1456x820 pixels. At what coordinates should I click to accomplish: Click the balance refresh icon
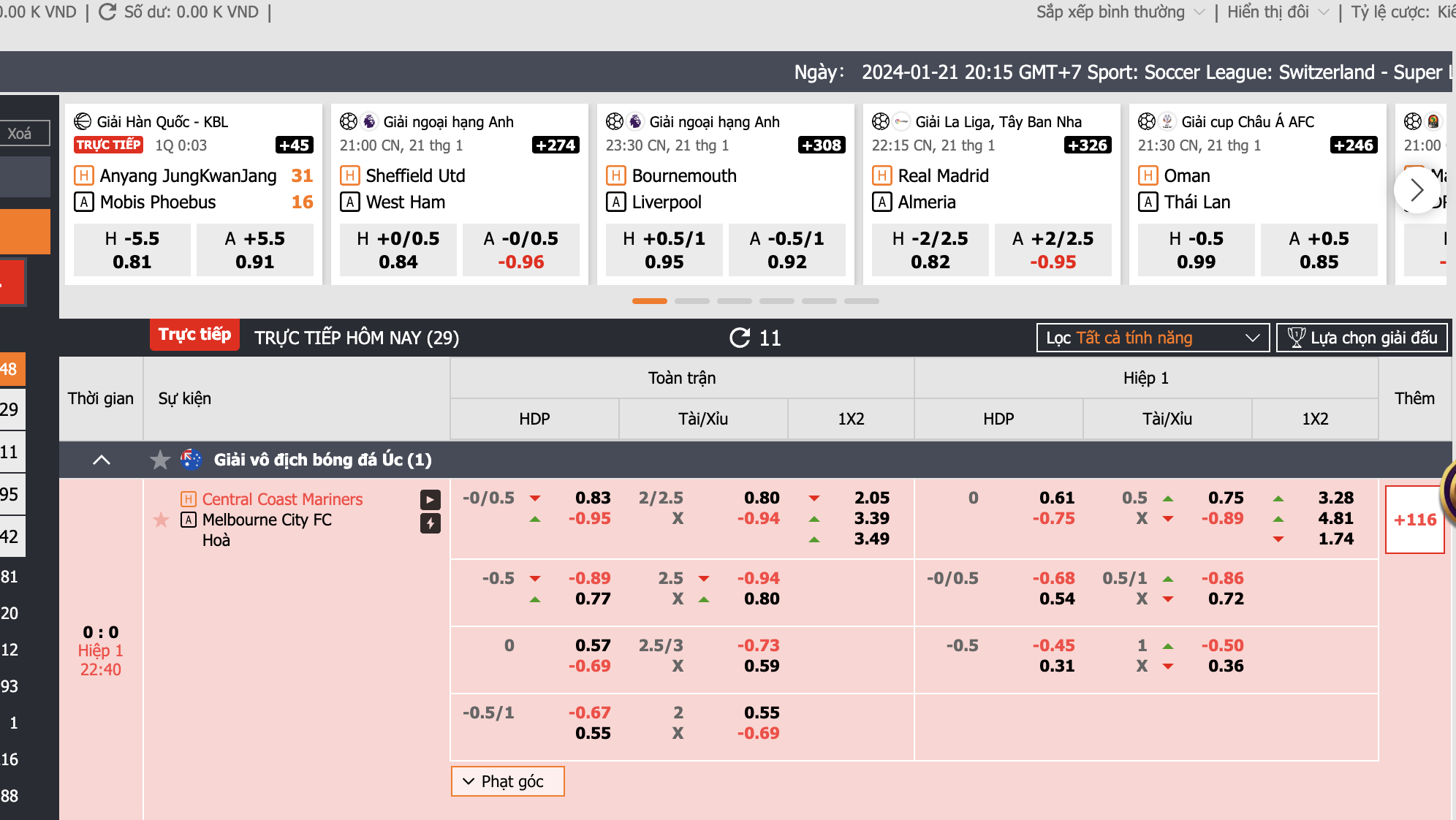(x=107, y=12)
